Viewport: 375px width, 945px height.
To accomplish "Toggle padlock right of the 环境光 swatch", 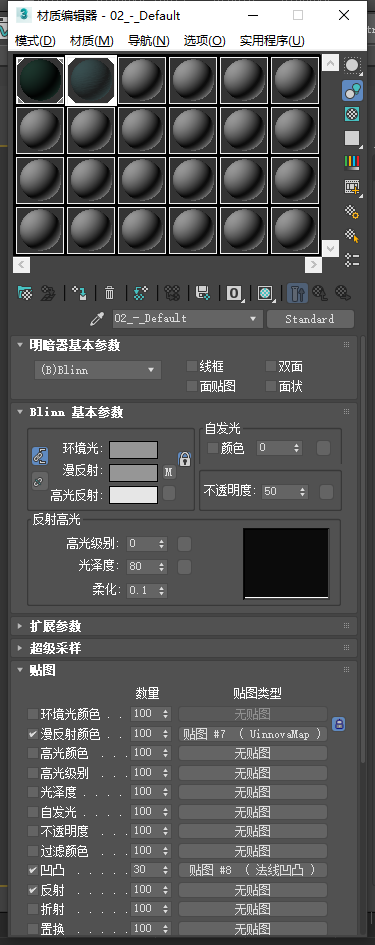I will coord(184,459).
